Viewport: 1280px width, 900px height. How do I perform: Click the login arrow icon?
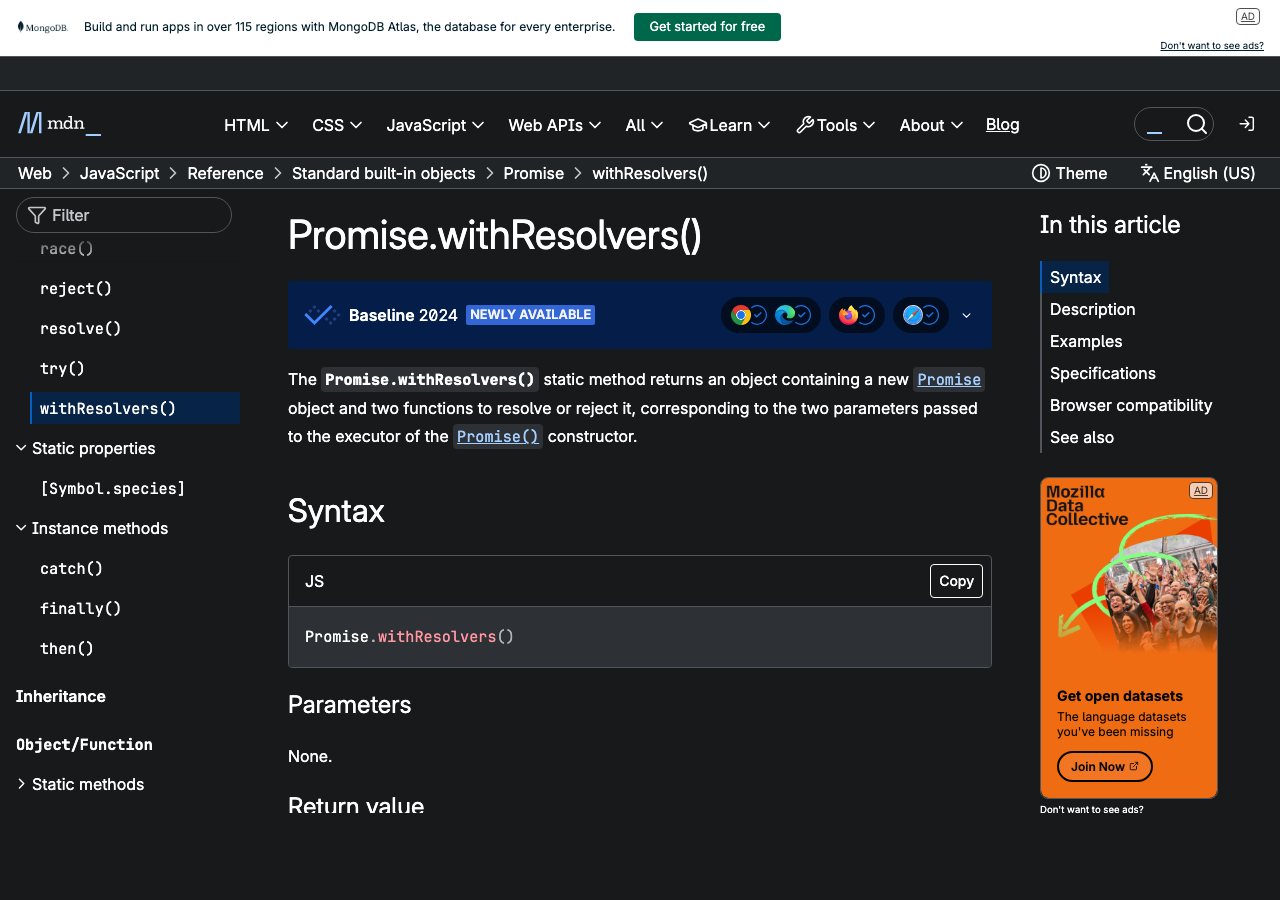pos(1246,124)
